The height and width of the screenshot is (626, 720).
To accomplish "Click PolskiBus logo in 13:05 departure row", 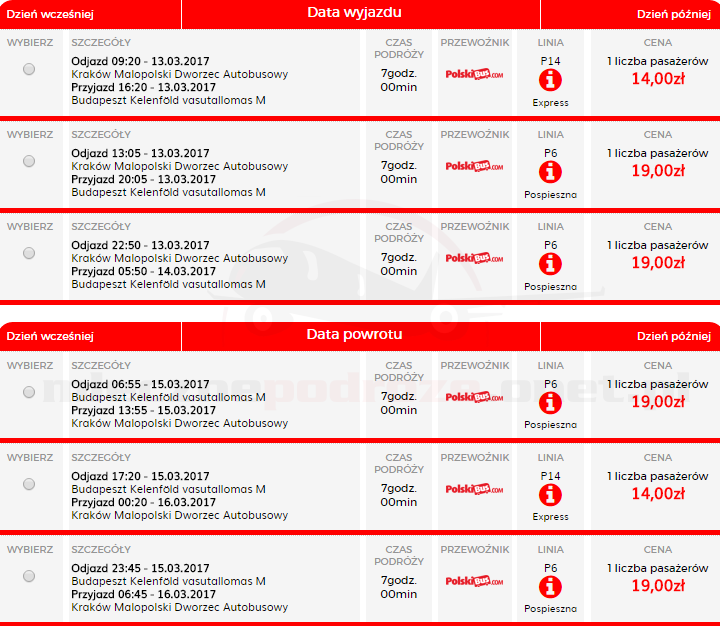I will [474, 166].
